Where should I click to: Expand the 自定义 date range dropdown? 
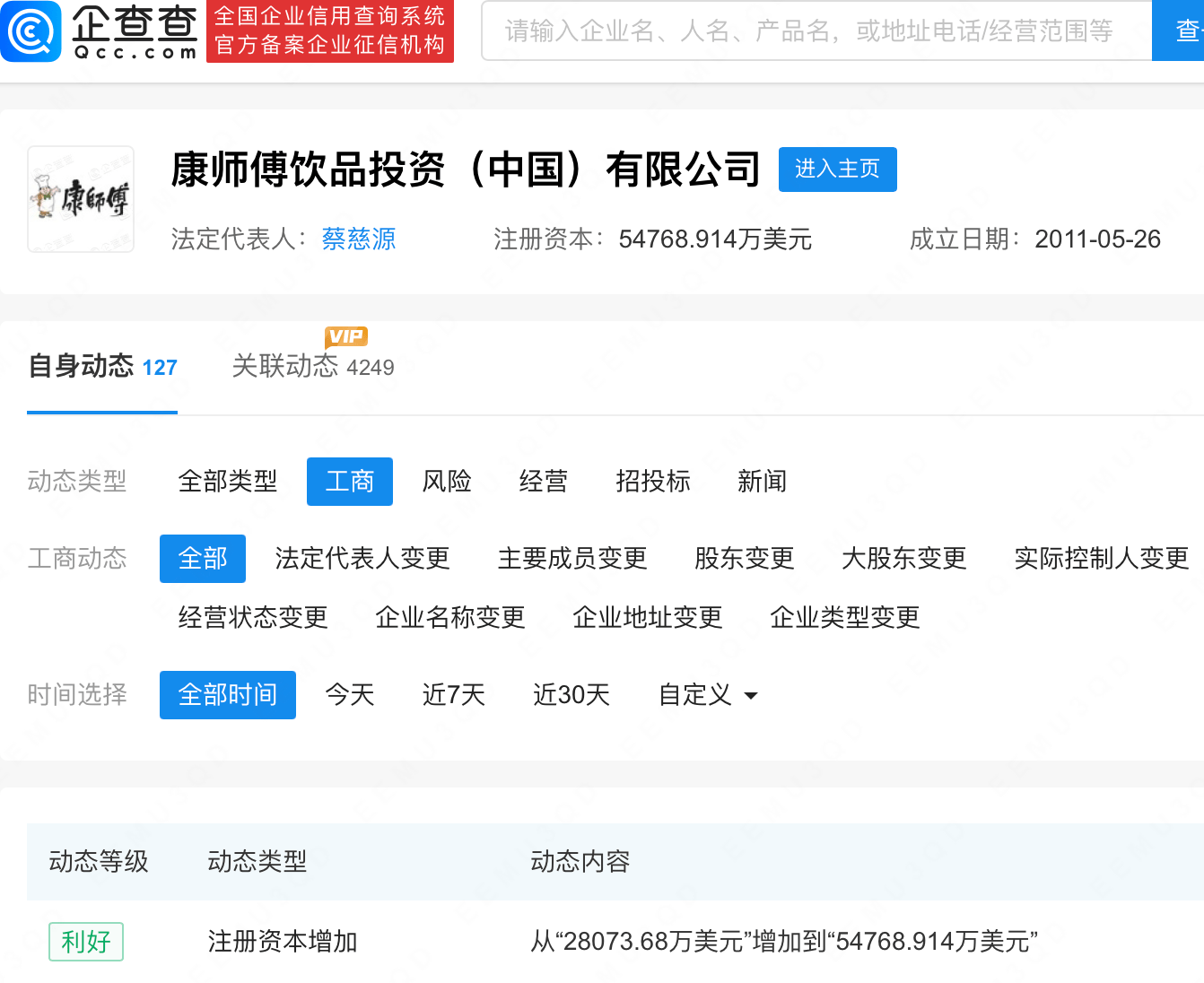point(707,694)
